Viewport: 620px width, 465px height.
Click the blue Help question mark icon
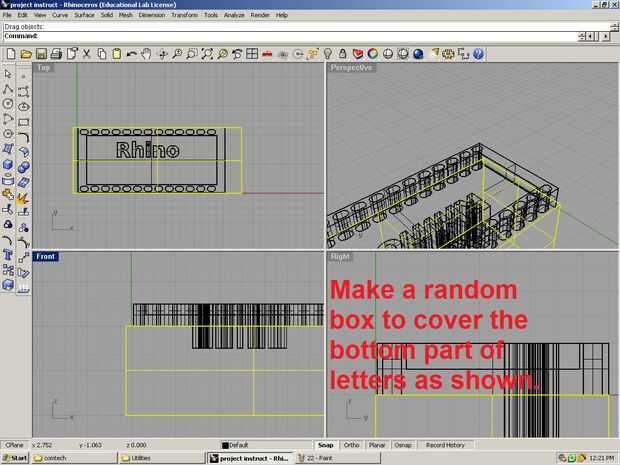point(478,54)
